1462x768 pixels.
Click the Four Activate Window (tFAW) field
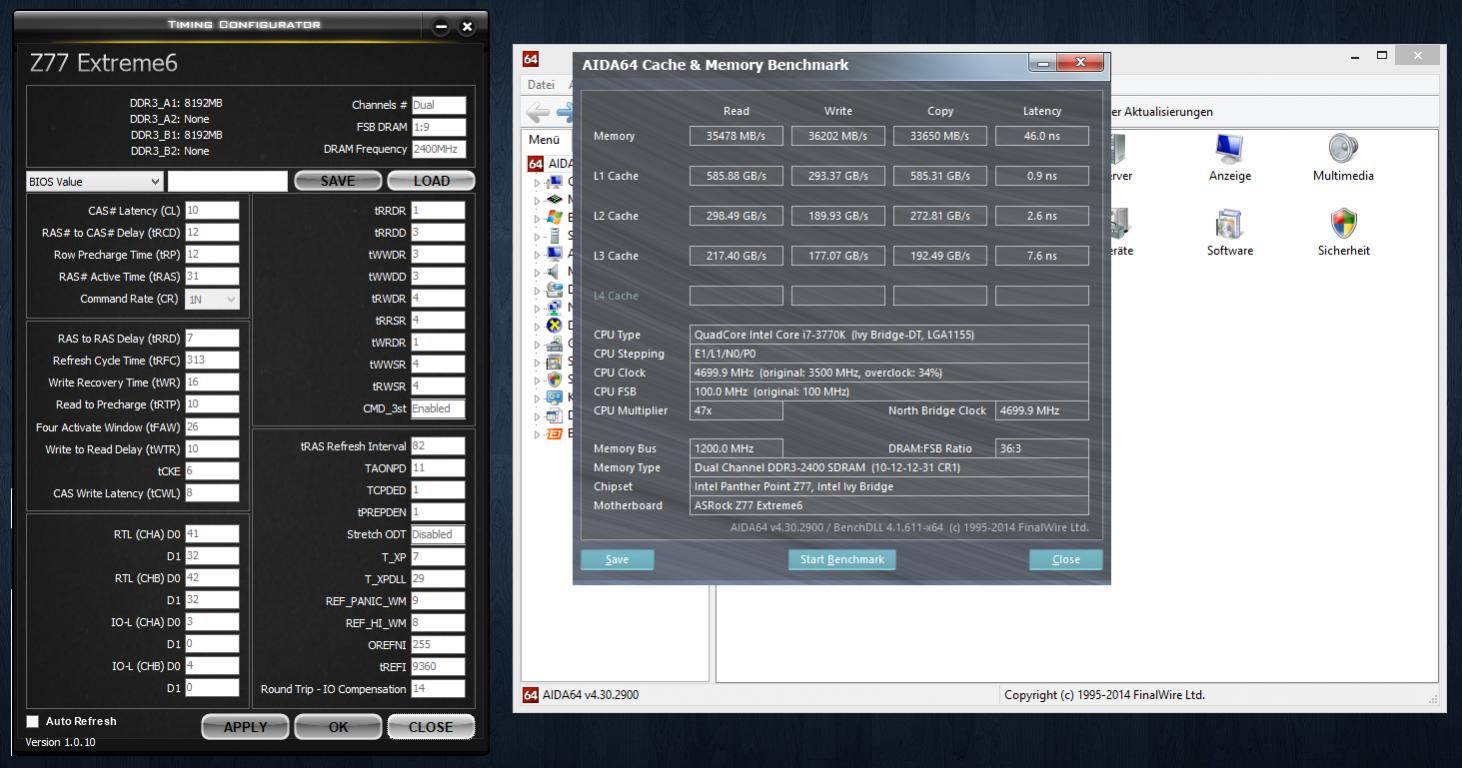(x=212, y=427)
